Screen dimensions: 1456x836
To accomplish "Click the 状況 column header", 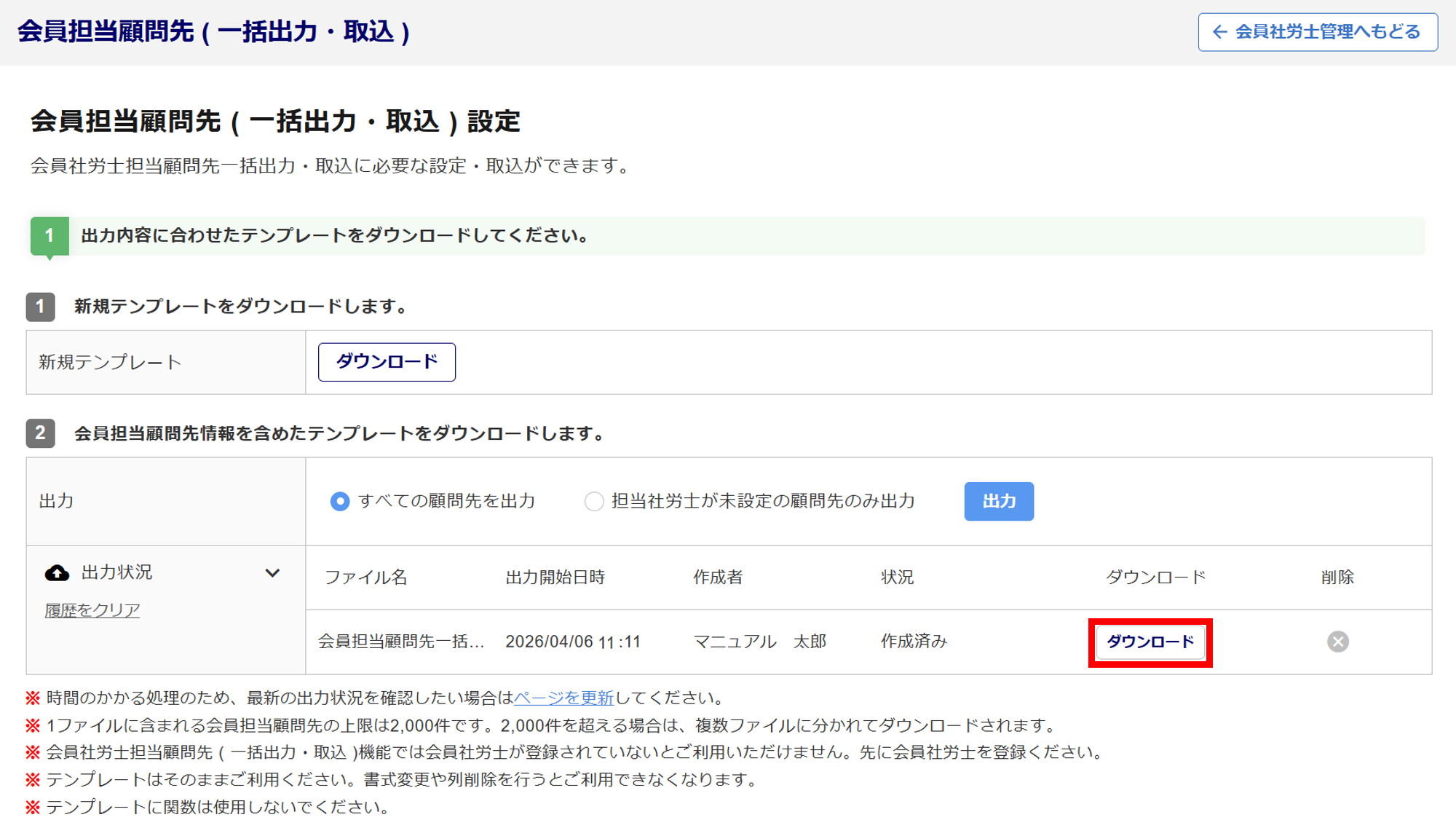I will (x=897, y=577).
